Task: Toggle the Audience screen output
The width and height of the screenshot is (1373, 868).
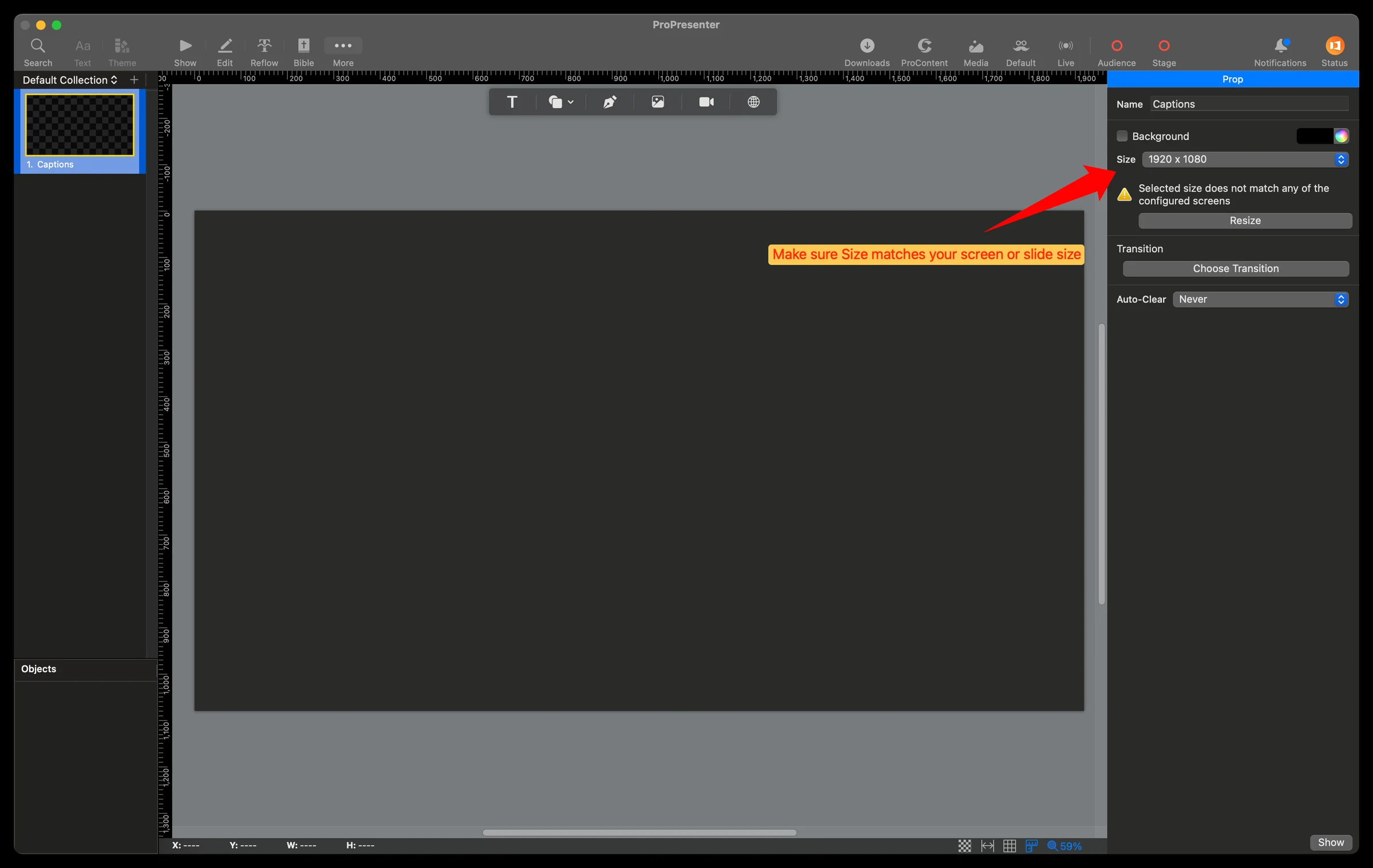Action: pos(1116,51)
